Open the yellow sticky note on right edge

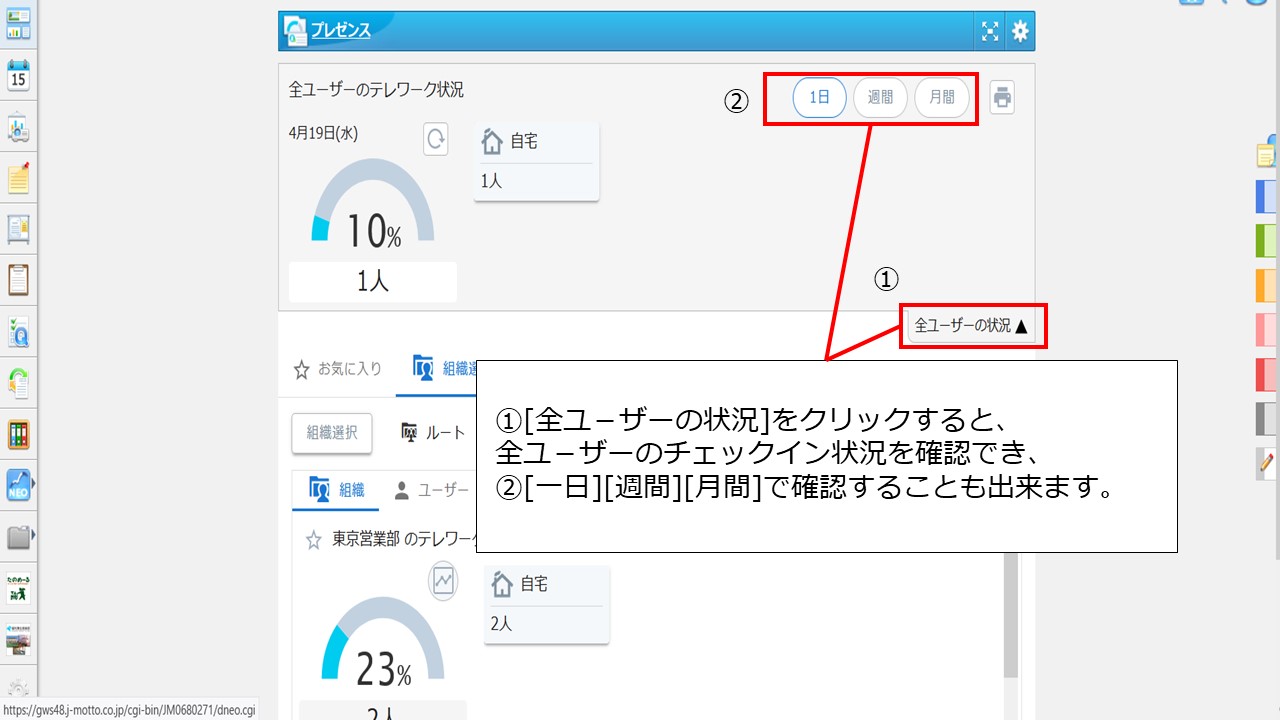click(1267, 154)
